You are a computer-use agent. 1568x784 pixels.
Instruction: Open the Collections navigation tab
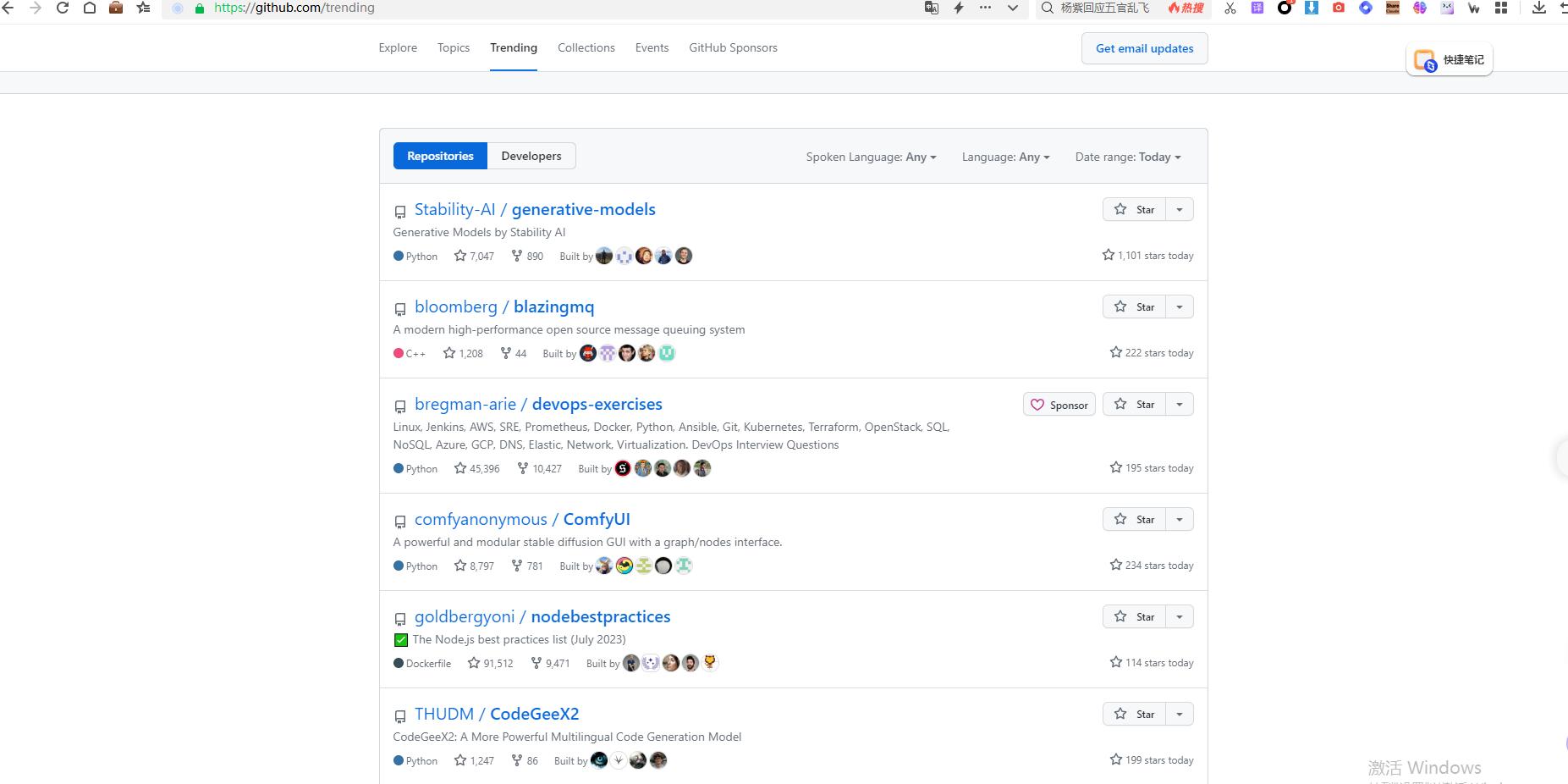click(586, 47)
